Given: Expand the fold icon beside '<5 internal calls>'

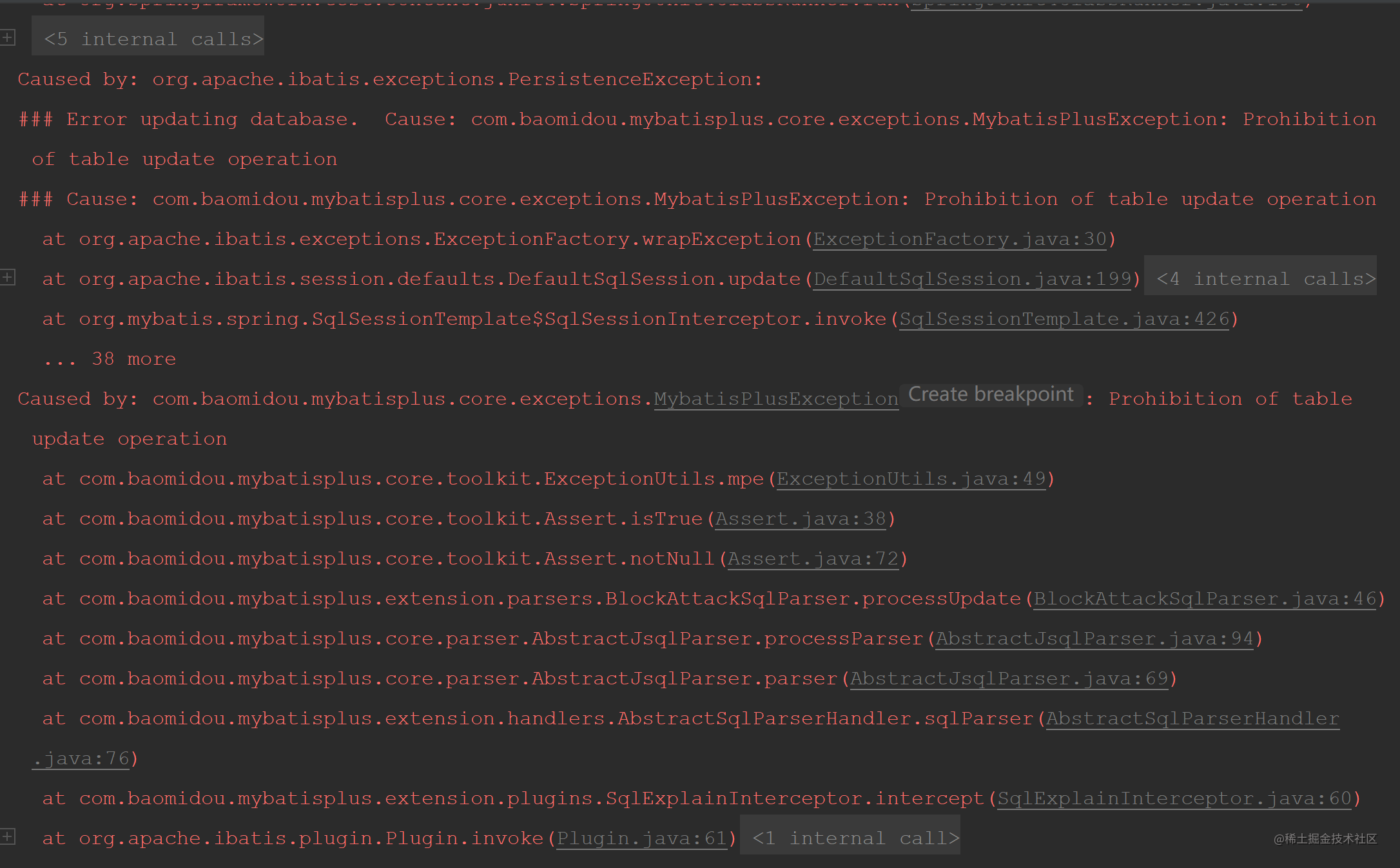Looking at the screenshot, I should (x=8, y=38).
